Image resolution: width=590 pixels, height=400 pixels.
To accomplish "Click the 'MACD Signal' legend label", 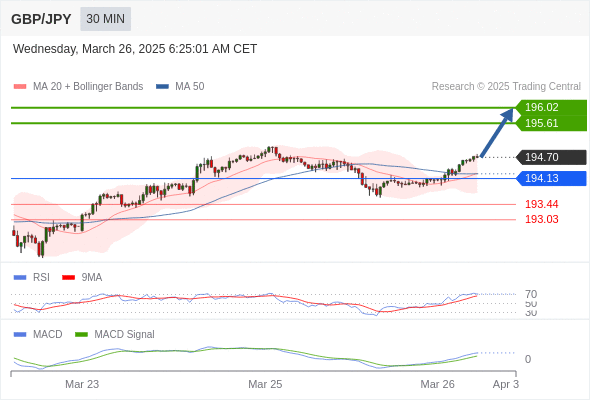I will (125, 335).
